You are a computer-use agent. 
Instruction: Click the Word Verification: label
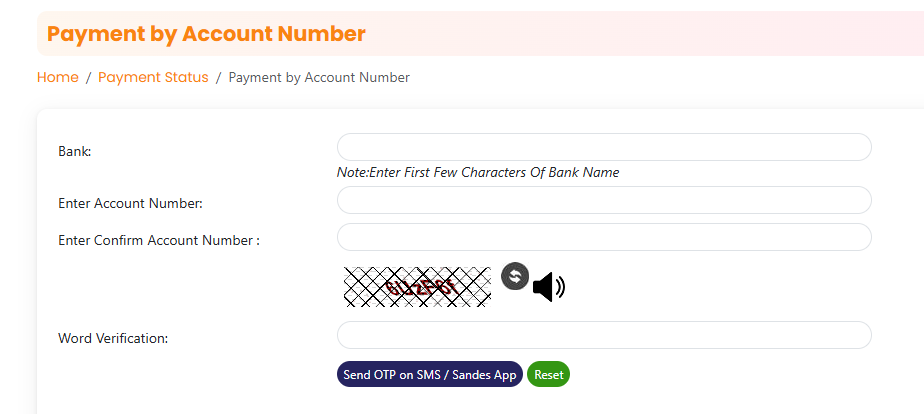113,338
